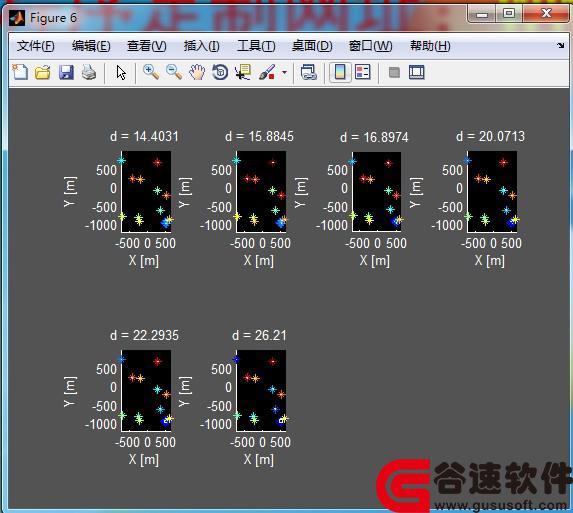This screenshot has height=513, width=573.
Task: Close the Figure 6 window
Action: [x=546, y=14]
